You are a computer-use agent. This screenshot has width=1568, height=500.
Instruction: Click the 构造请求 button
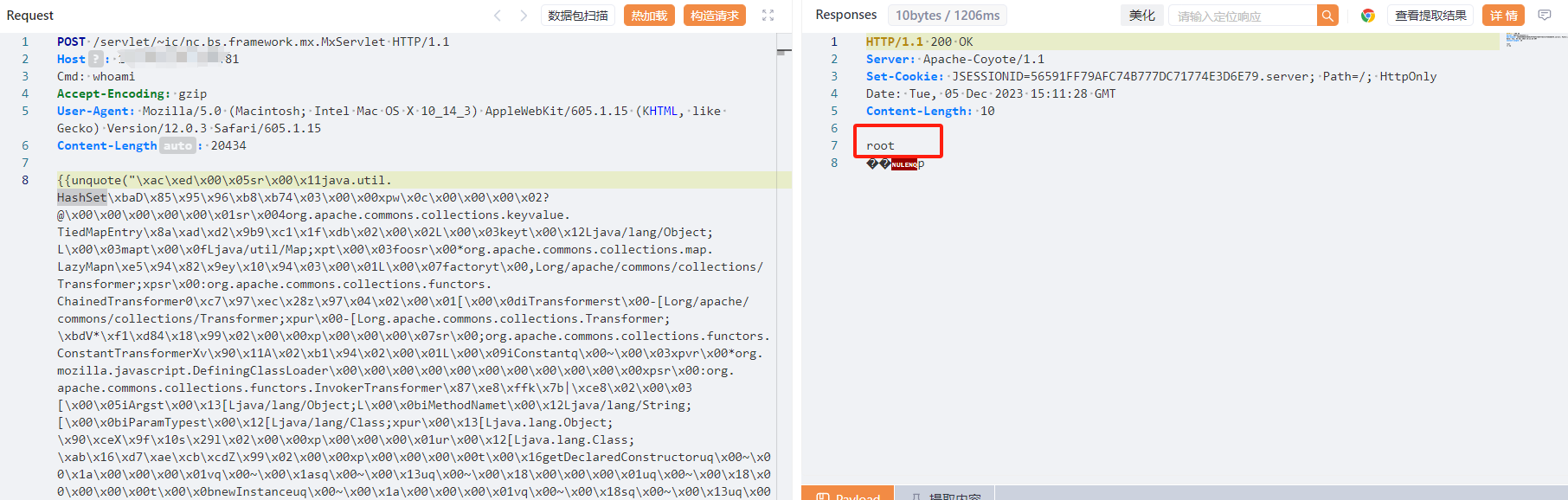(x=715, y=16)
